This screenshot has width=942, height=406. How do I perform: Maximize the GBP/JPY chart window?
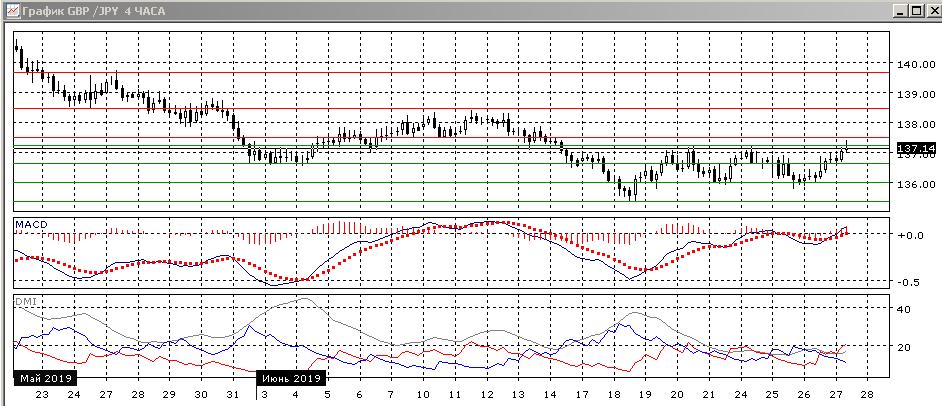(x=916, y=10)
